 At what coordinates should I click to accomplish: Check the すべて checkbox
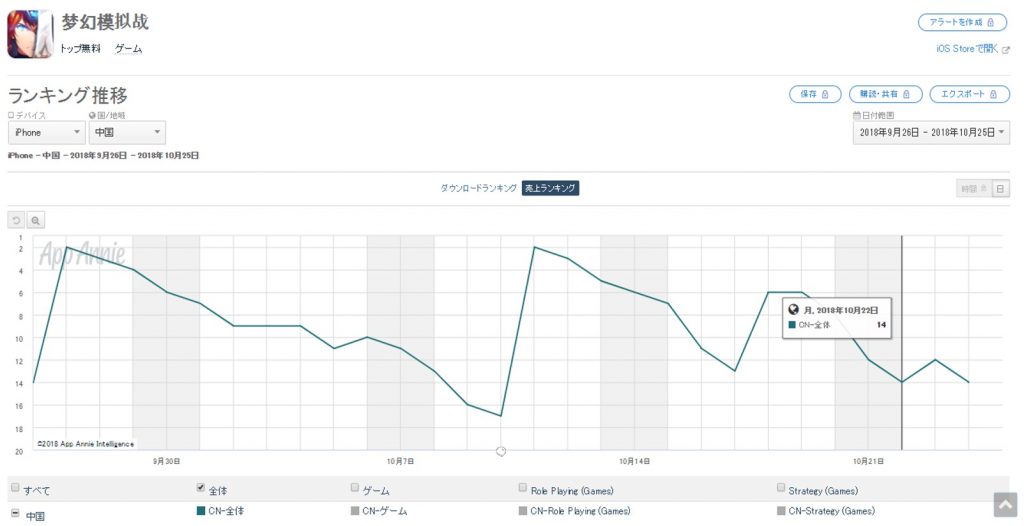coord(14,488)
